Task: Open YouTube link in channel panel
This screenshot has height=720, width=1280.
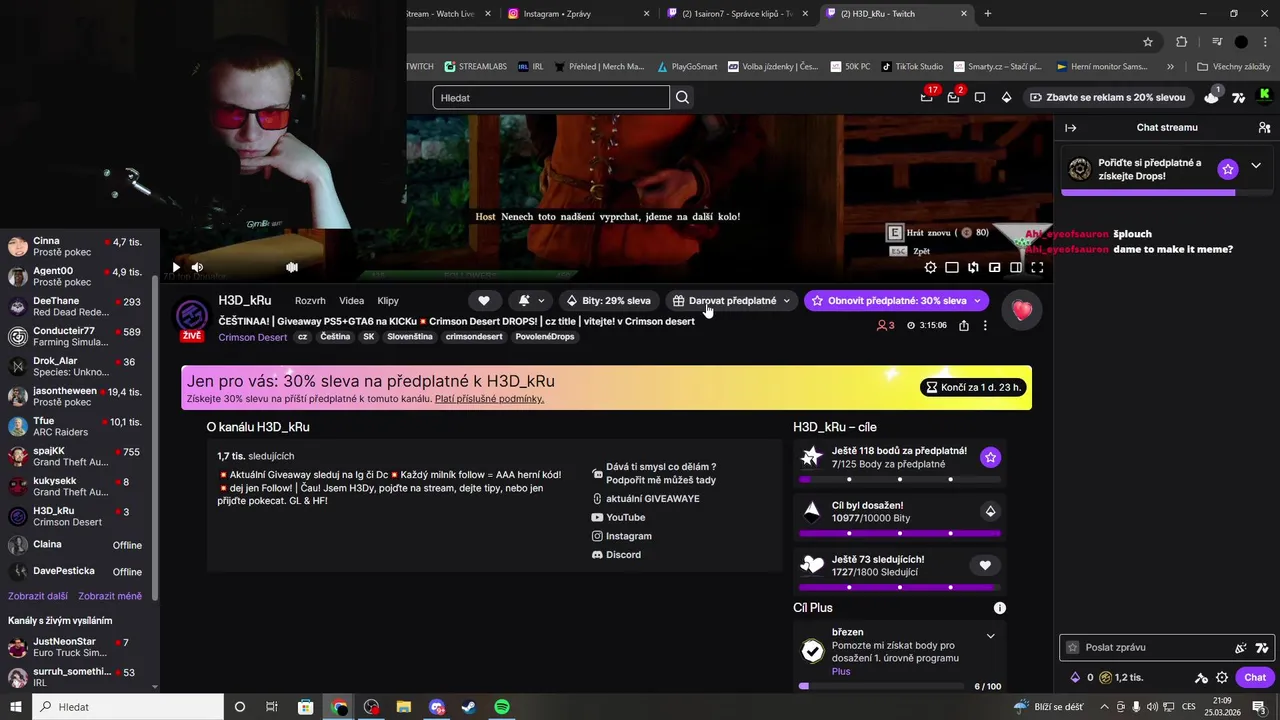Action: pos(618,517)
